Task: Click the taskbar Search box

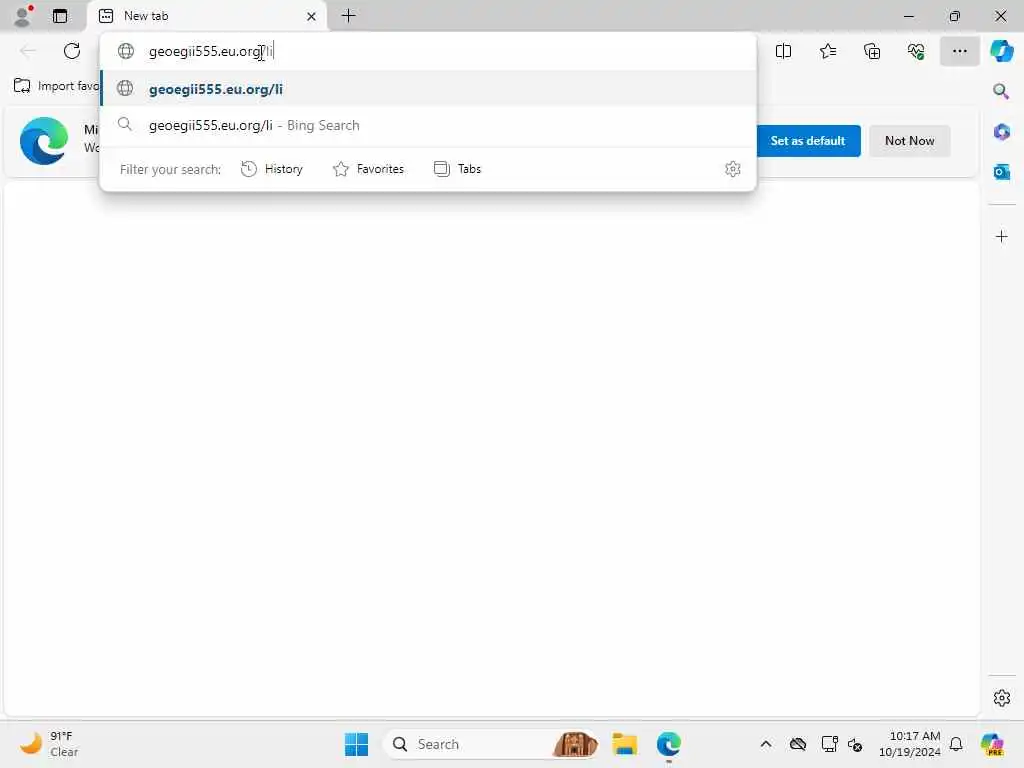Action: [x=491, y=744]
